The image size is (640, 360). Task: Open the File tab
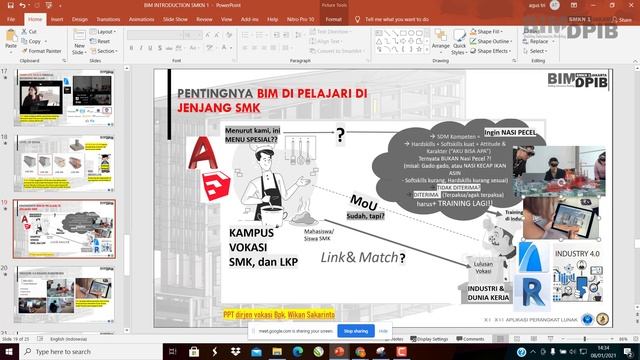(x=11, y=19)
